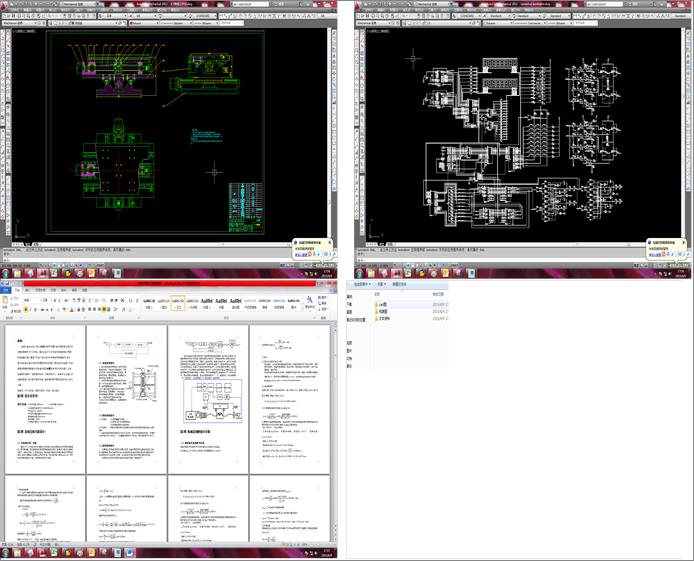
Task: Select 下载 in Explorer navigation pane
Action: [349, 304]
